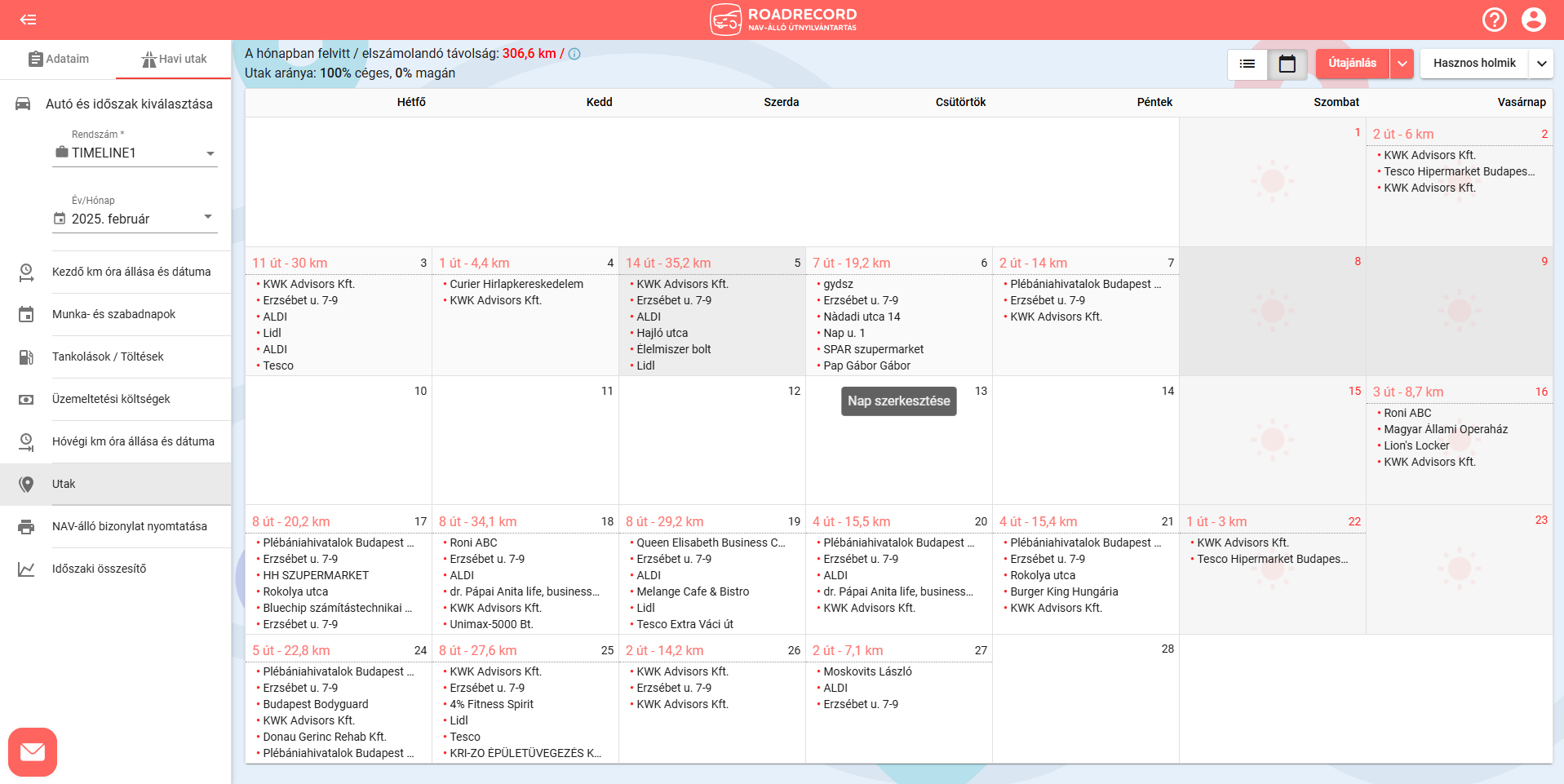Click SPAR szupermarket entry
The height and width of the screenshot is (784, 1564).
coord(873,349)
